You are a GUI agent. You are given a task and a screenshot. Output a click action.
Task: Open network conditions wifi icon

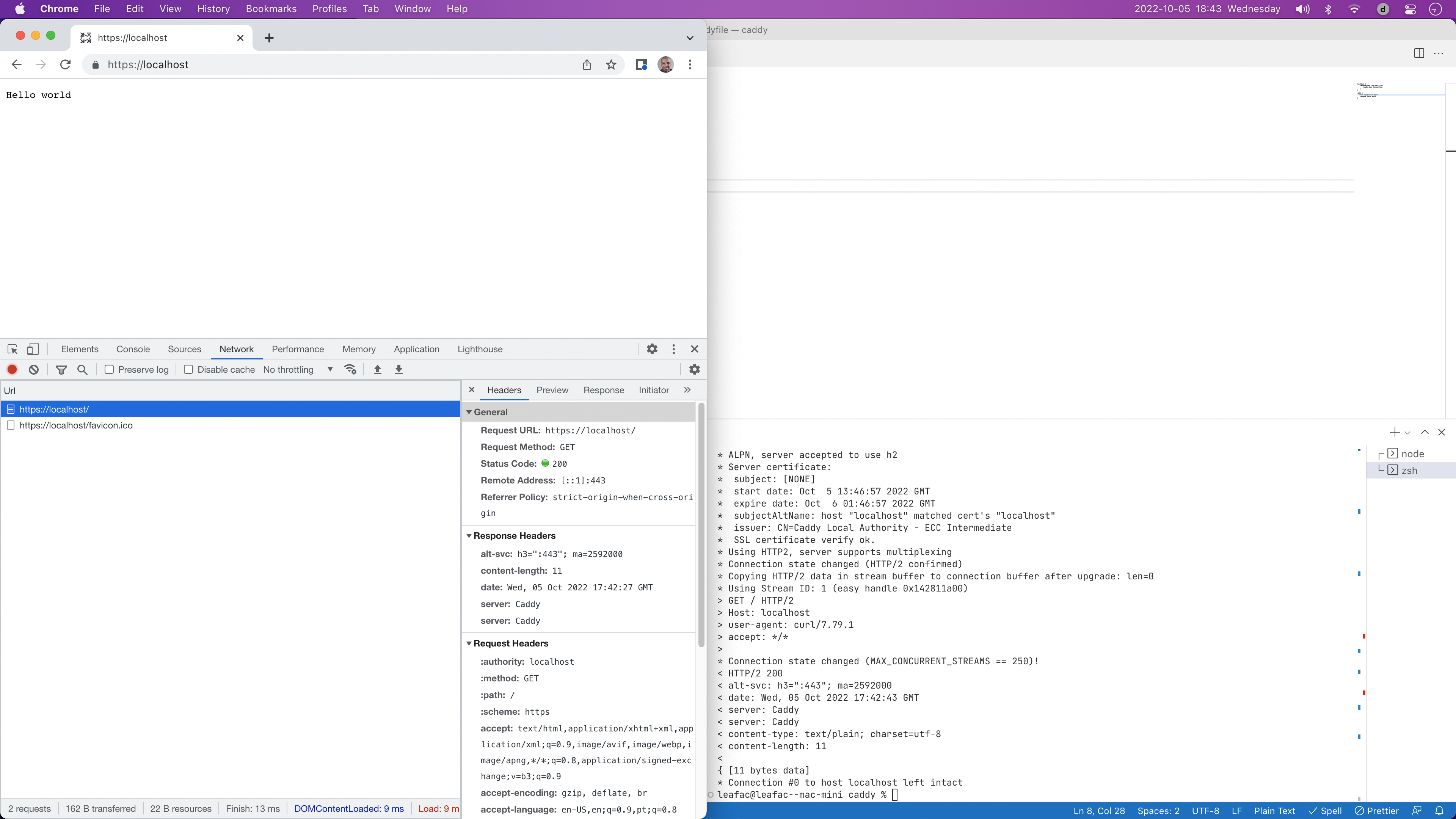350,369
